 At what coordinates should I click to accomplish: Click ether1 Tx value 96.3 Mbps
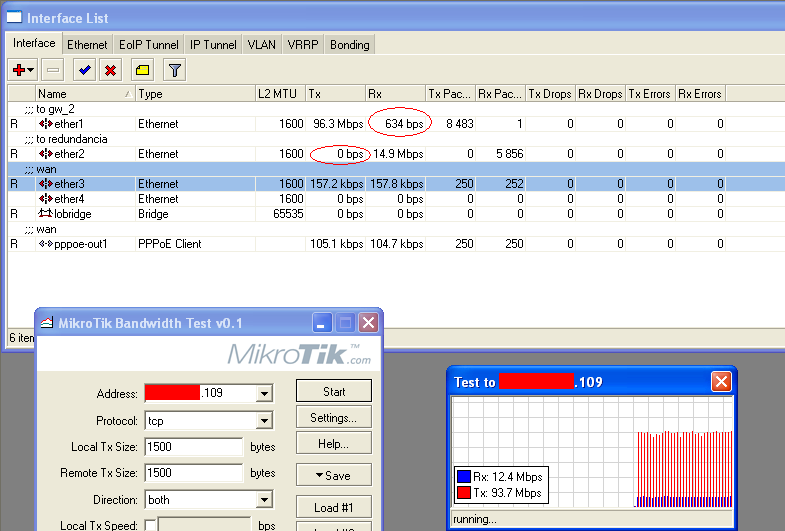pyautogui.click(x=338, y=124)
